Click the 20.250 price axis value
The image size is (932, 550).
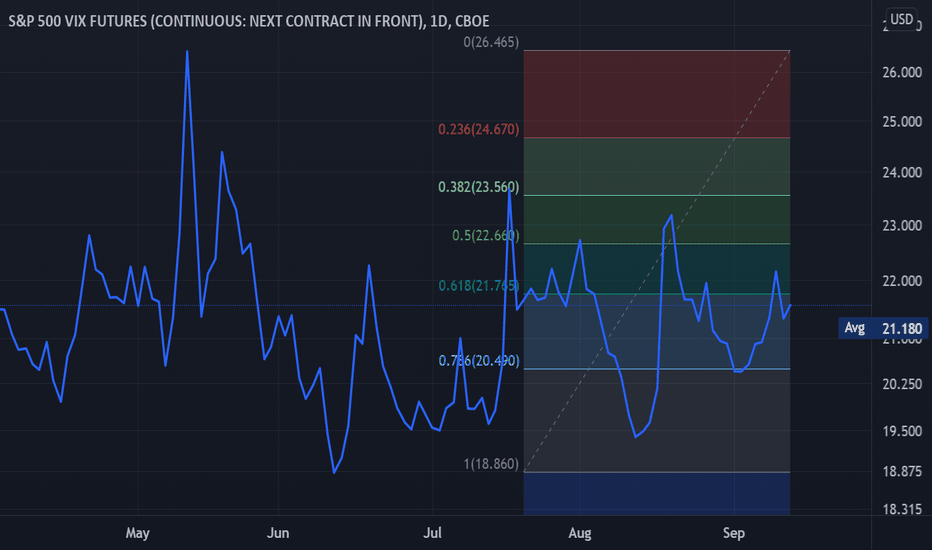(902, 384)
